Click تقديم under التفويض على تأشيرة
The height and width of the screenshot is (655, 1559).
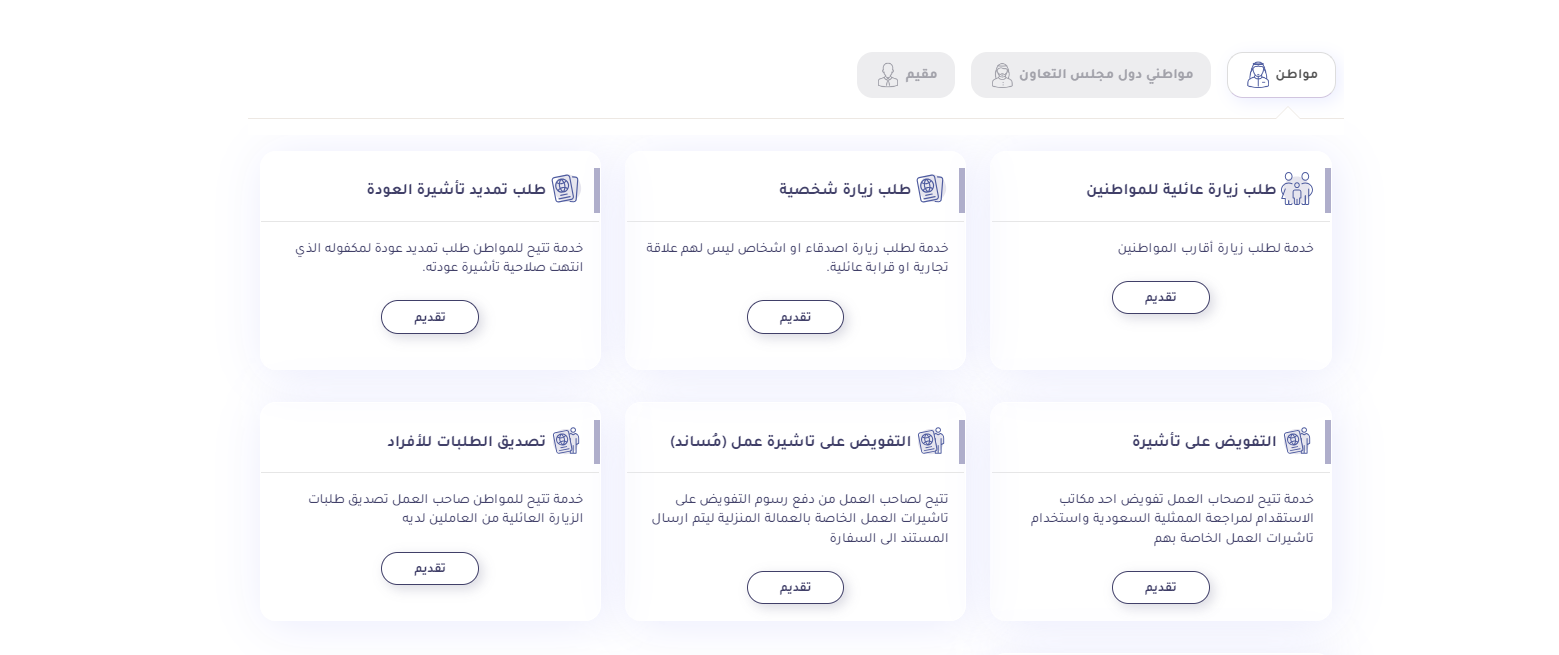[x=1161, y=587]
